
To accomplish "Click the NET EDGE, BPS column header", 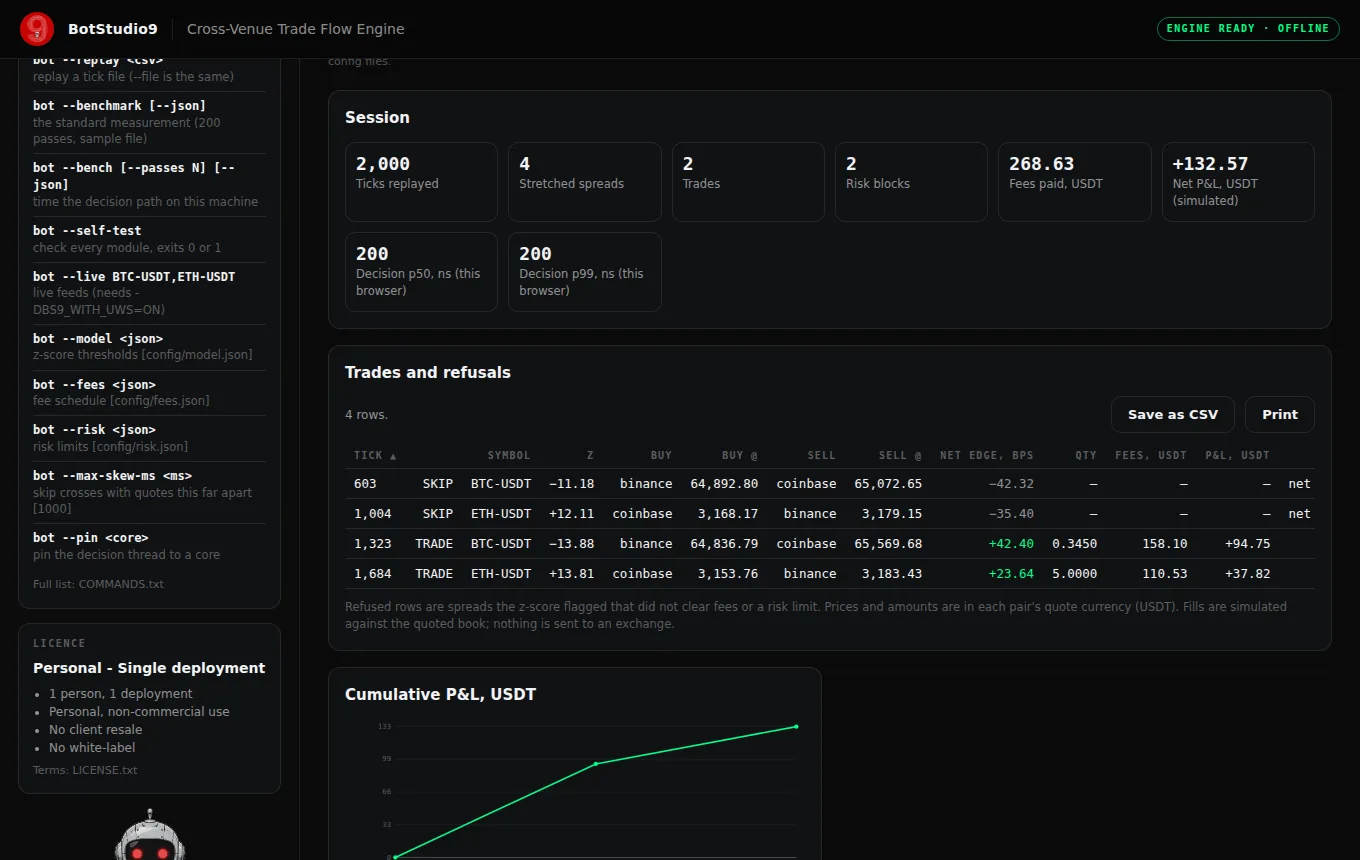I will (987, 455).
